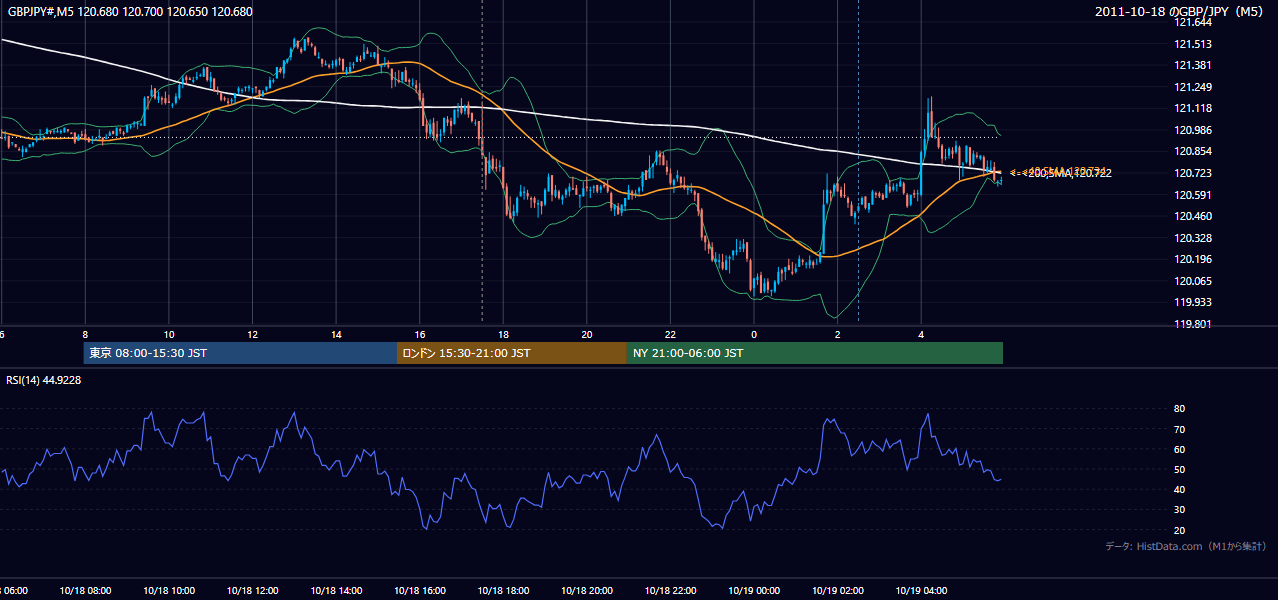Viewport: 1278px width, 600px height.
Task: Click hour label 22 under price chart
Action: (671, 334)
